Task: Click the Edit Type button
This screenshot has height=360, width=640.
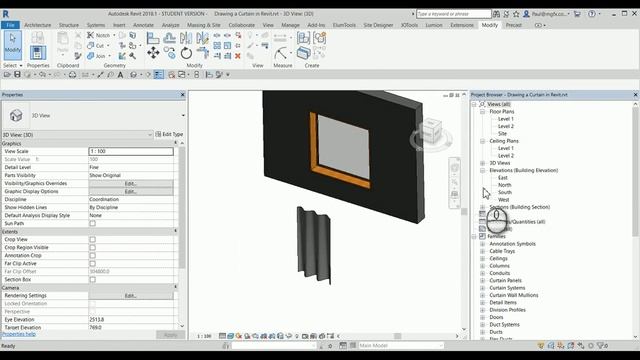Action: tap(169, 134)
